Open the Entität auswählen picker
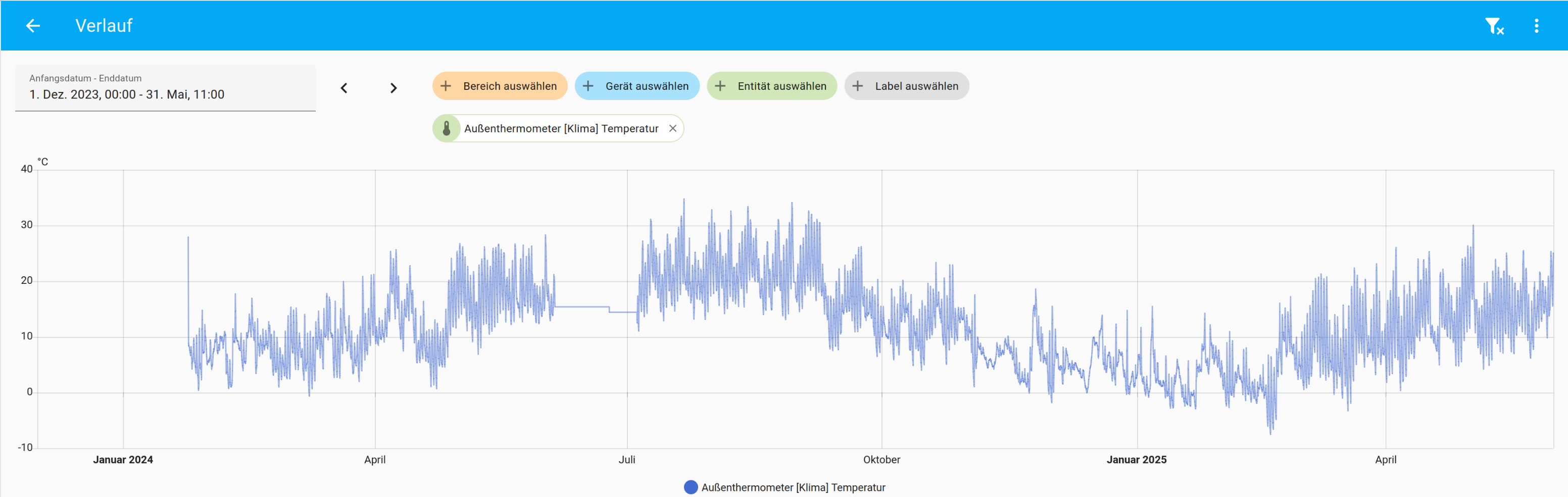Viewport: 1568px width, 497px height. coord(781,86)
